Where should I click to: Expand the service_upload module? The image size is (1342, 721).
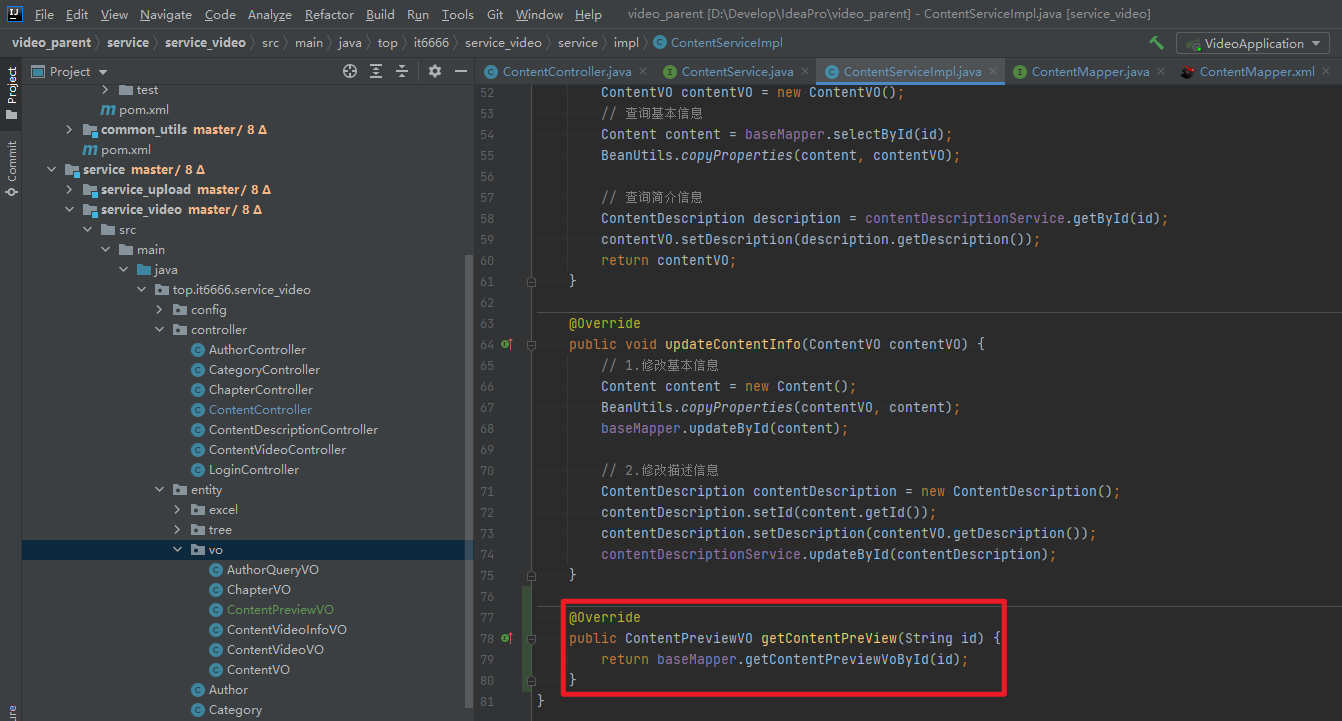click(x=69, y=190)
